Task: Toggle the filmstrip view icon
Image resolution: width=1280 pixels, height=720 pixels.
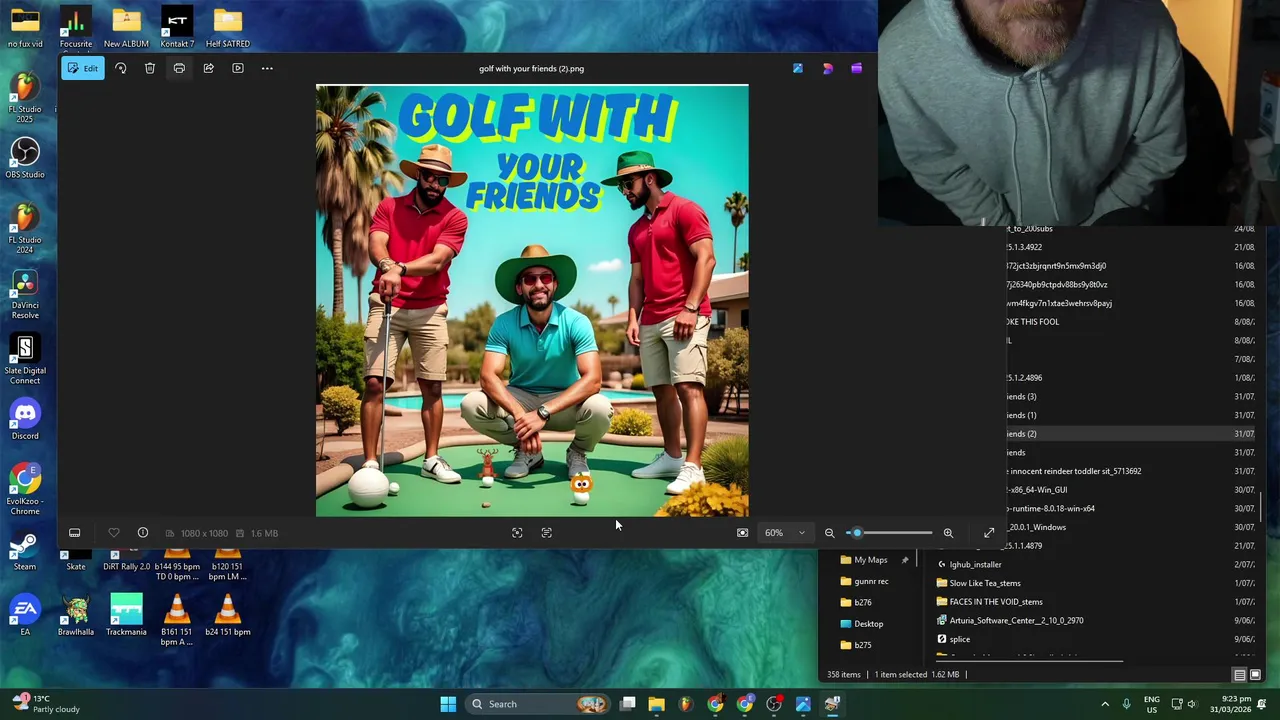Action: [74, 533]
